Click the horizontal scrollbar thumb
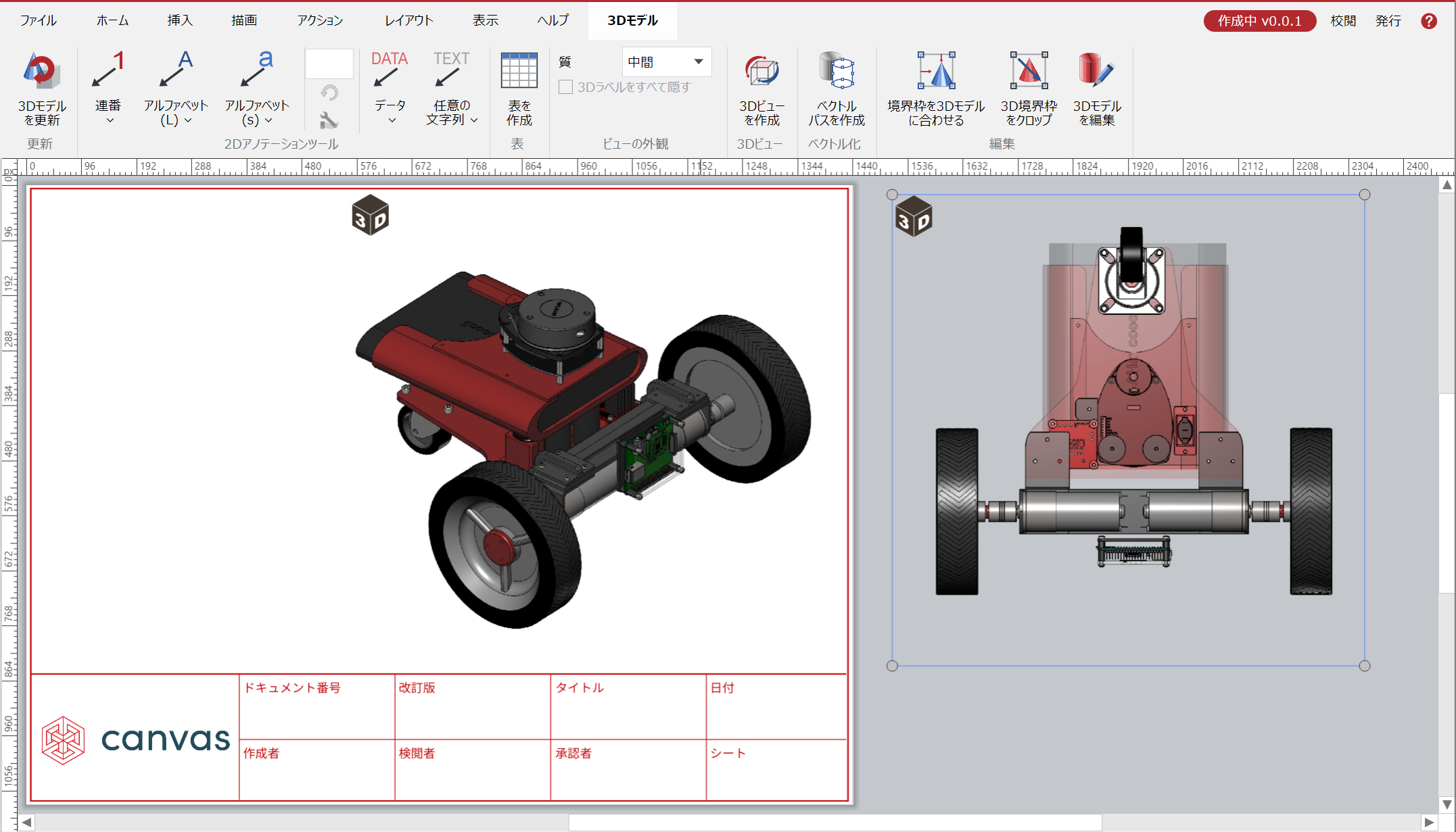Viewport: 1456px width, 832px height. pyautogui.click(x=835, y=823)
